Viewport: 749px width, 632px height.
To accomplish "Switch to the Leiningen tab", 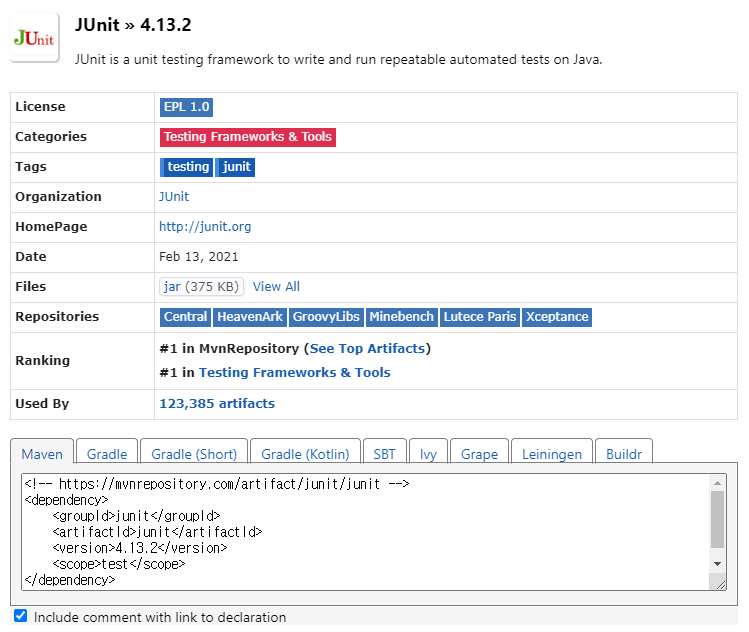I will (x=552, y=452).
